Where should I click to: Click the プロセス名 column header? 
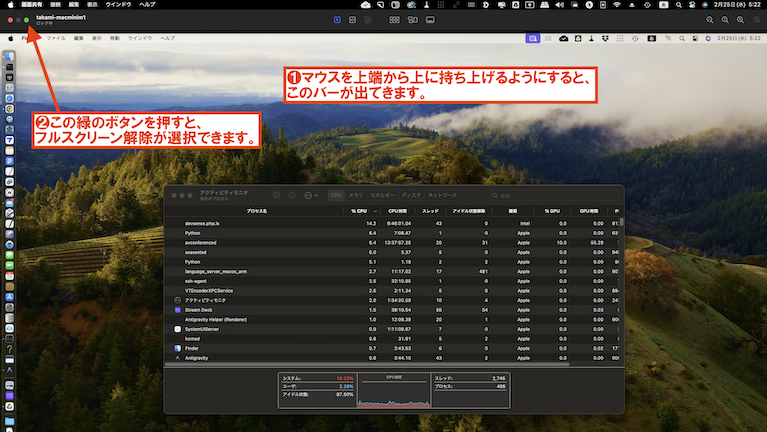[256, 211]
